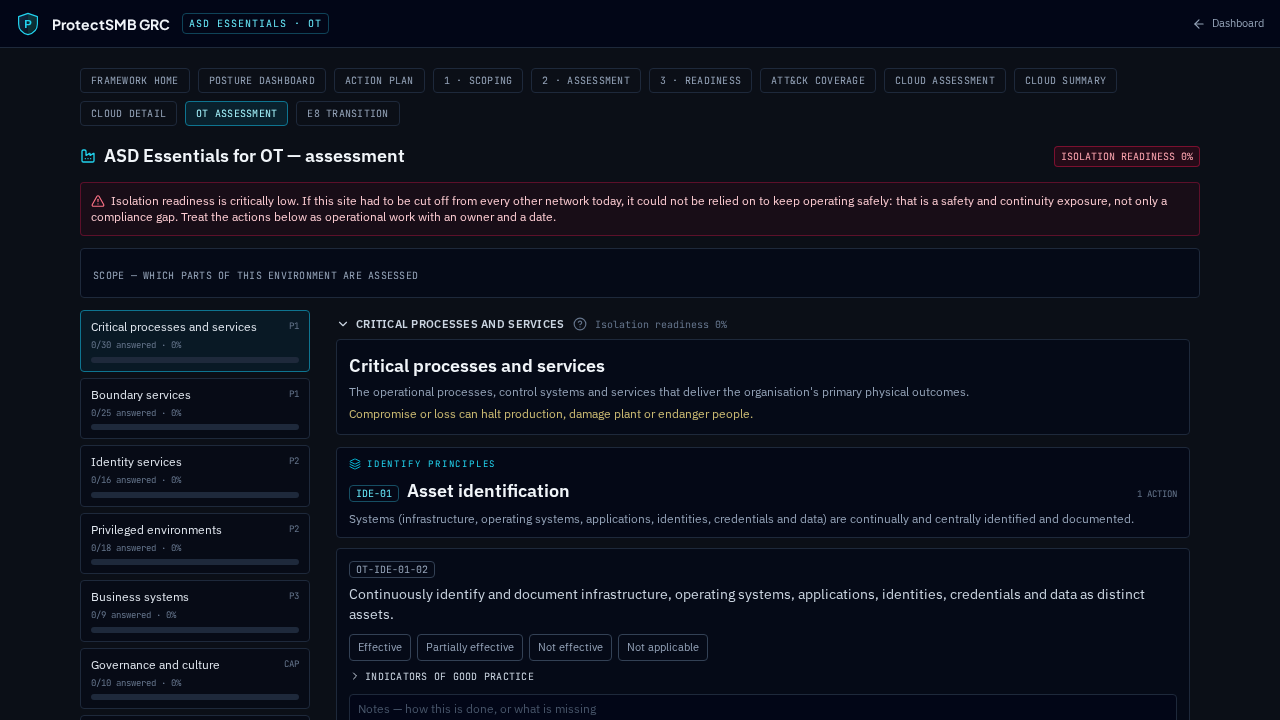Click the OT-IDE-01-02 identifier tag
The height and width of the screenshot is (720, 1280).
coord(392,570)
